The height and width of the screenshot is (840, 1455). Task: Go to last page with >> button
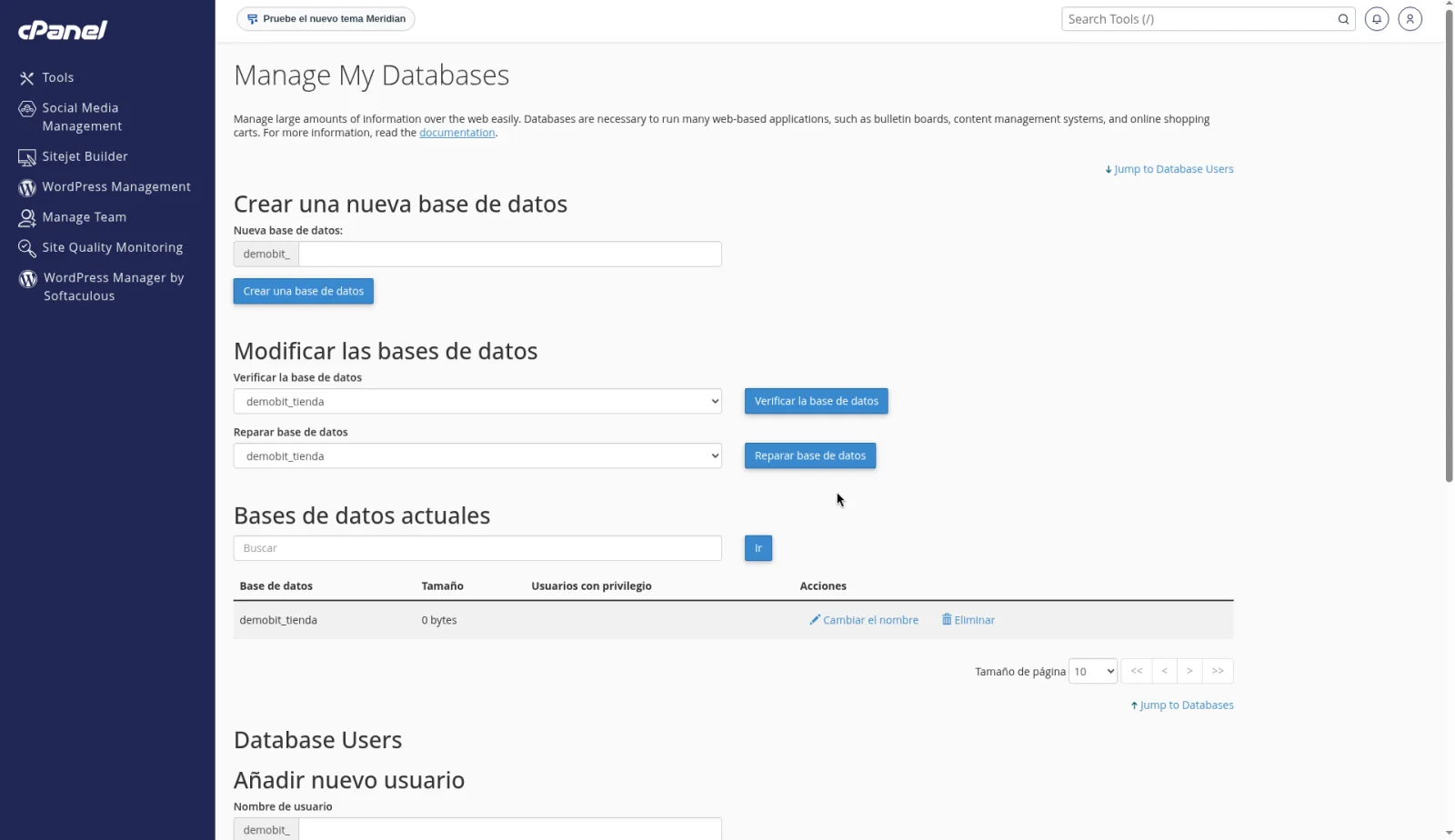[1218, 671]
